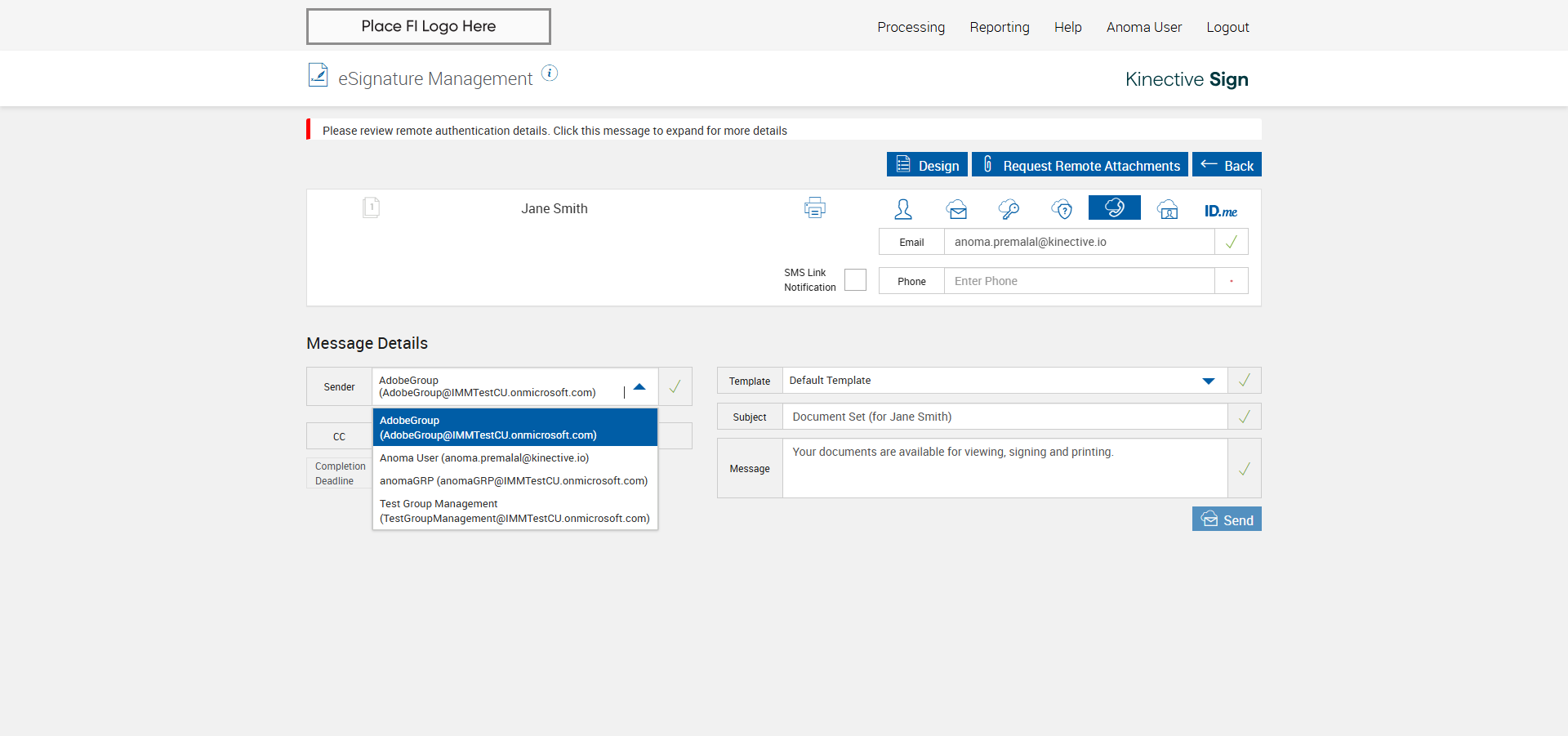The height and width of the screenshot is (736, 1568).
Task: Choose Anoma User from the sender list
Action: [484, 458]
